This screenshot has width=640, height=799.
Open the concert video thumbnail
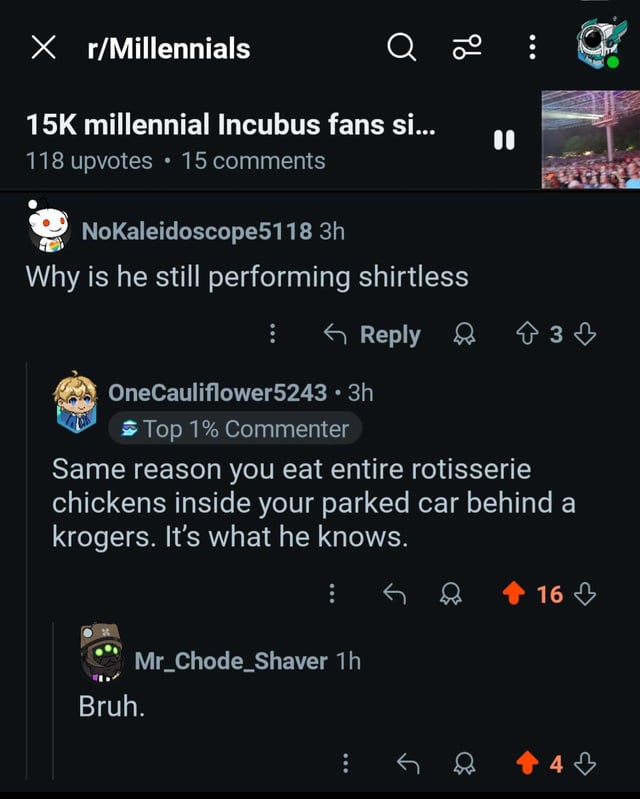coord(590,139)
